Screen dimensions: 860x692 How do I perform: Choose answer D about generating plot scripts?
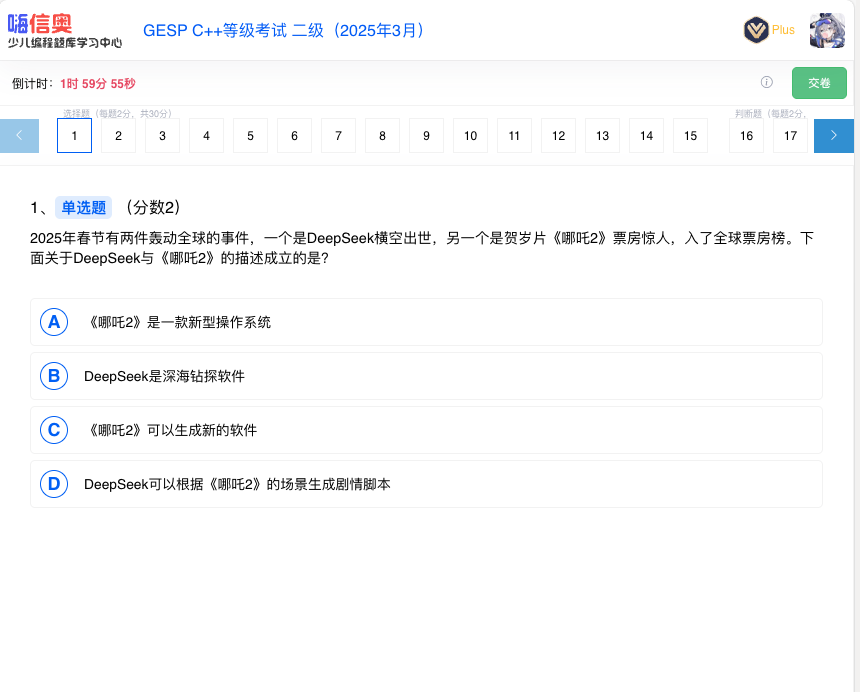click(426, 484)
